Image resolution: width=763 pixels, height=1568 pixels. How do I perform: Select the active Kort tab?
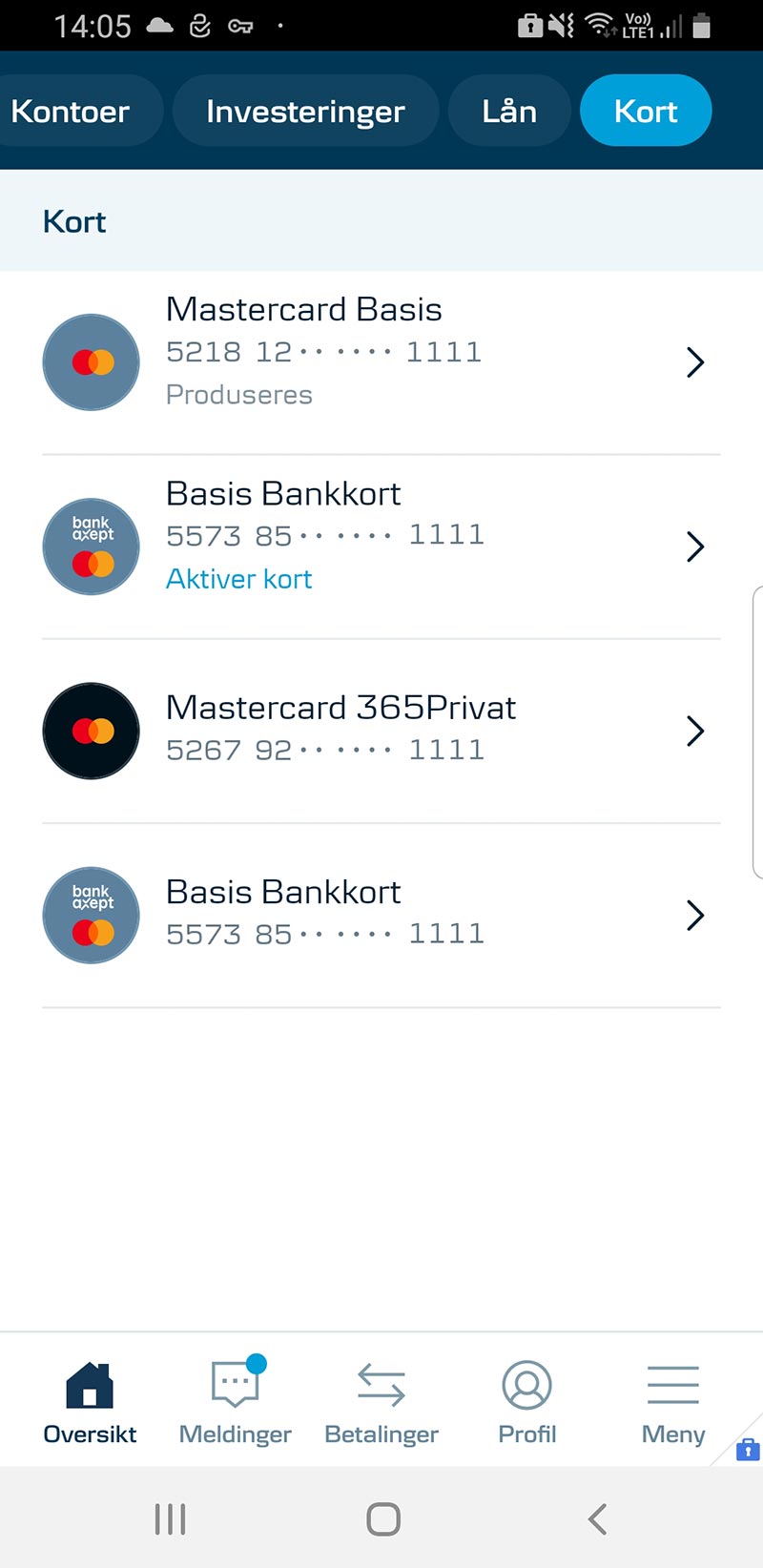point(646,112)
